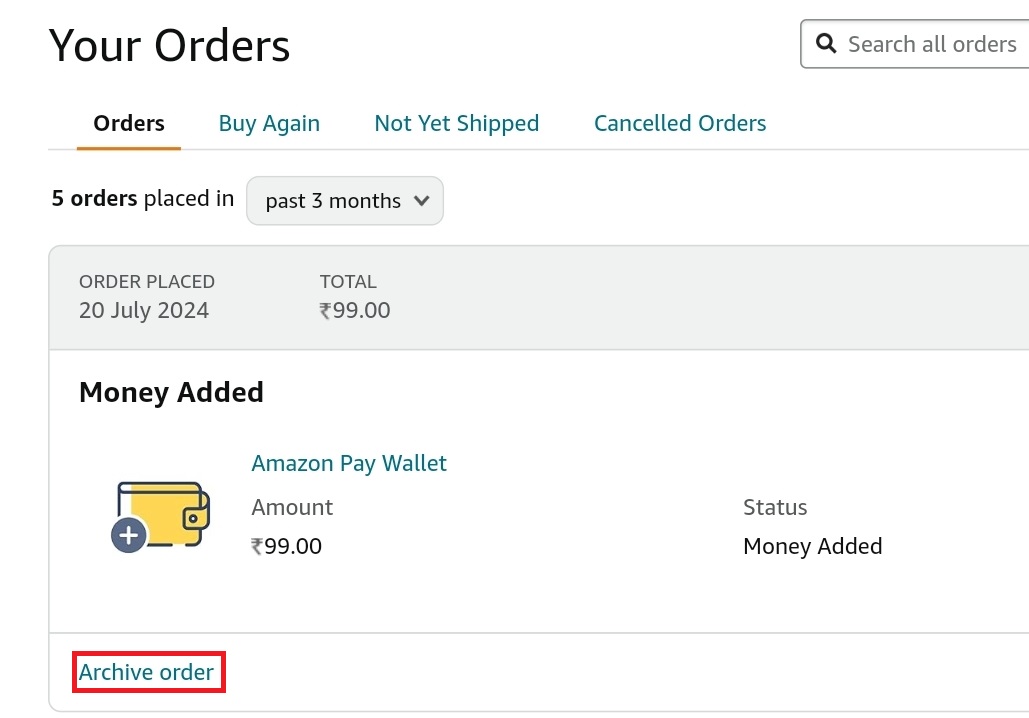The width and height of the screenshot is (1029, 718).
Task: Switch to the Buy Again tab
Action: 269,123
